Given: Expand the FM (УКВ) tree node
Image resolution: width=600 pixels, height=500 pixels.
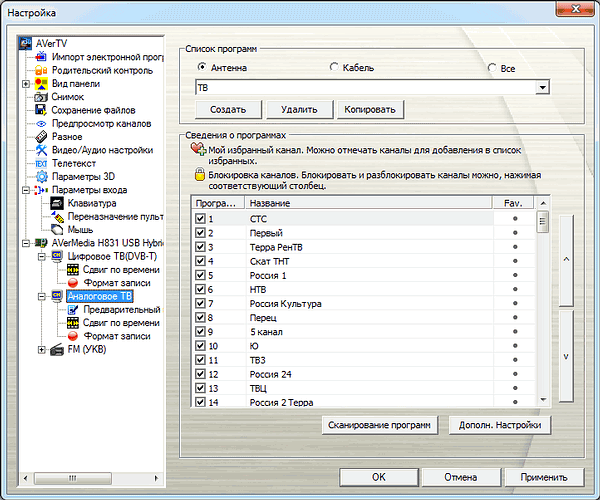Looking at the screenshot, I should [x=41, y=349].
